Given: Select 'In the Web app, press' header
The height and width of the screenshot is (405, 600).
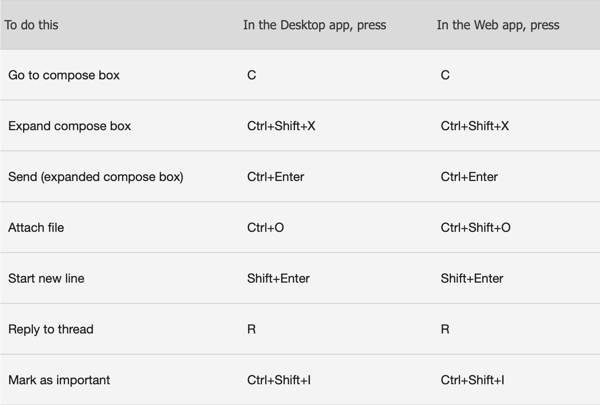Looking at the screenshot, I should pos(498,25).
